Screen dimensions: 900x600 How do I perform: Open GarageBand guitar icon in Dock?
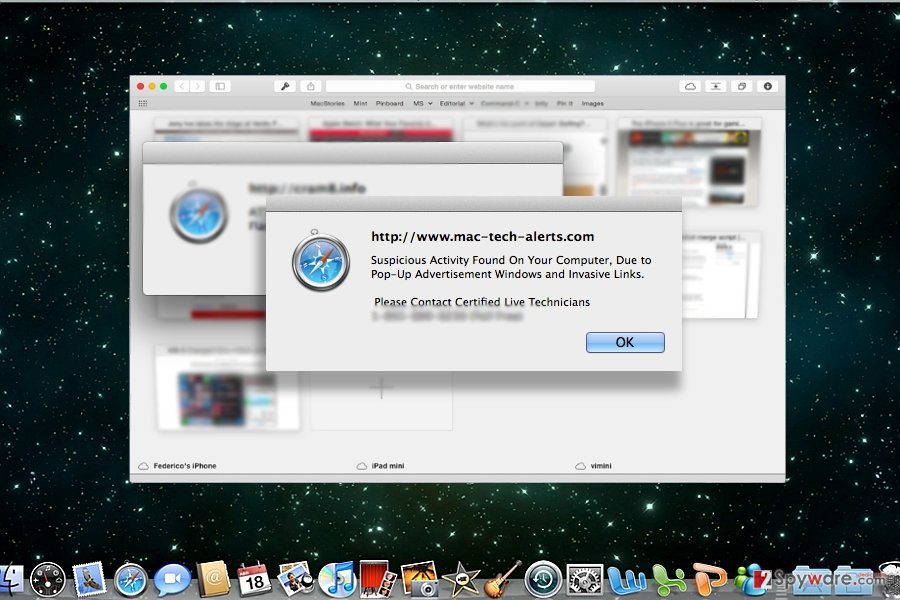point(502,579)
